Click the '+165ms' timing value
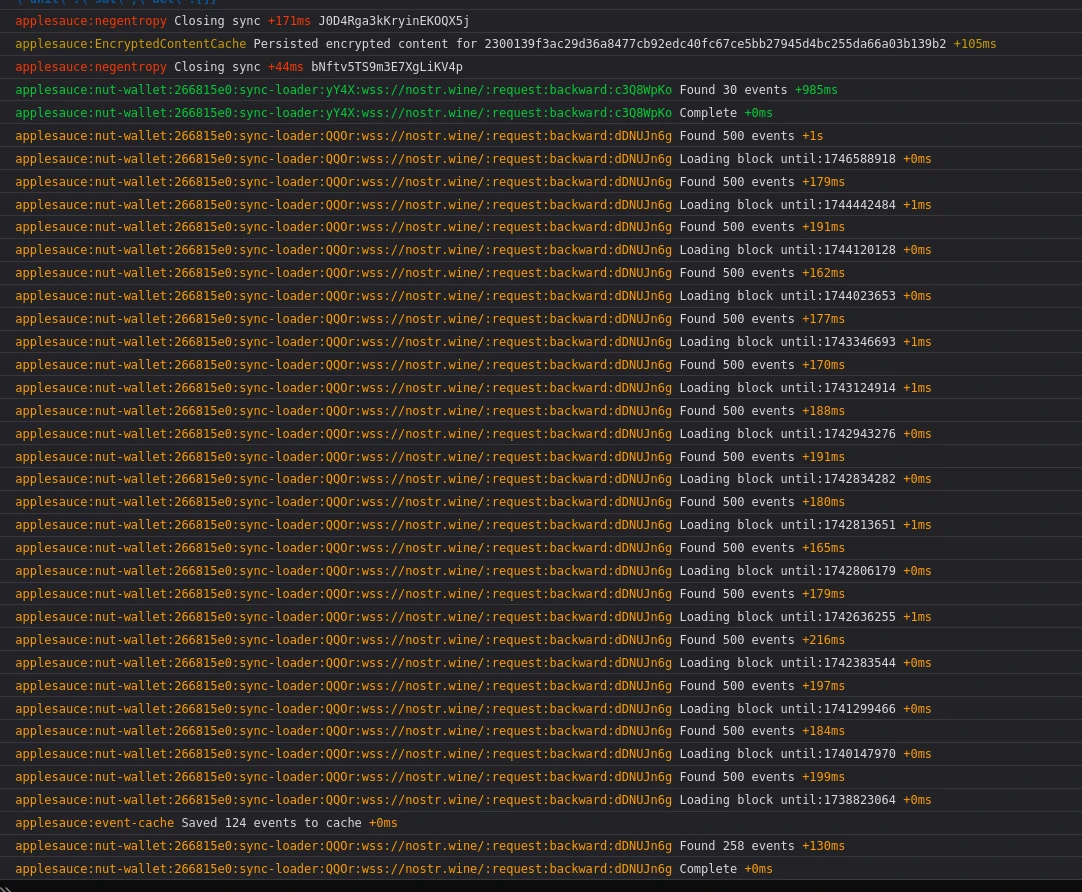 (823, 548)
